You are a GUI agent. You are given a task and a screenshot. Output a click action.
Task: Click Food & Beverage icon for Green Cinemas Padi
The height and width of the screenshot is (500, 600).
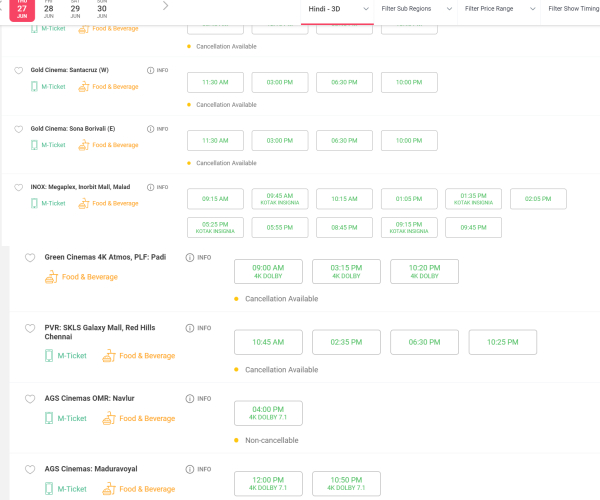coord(51,277)
